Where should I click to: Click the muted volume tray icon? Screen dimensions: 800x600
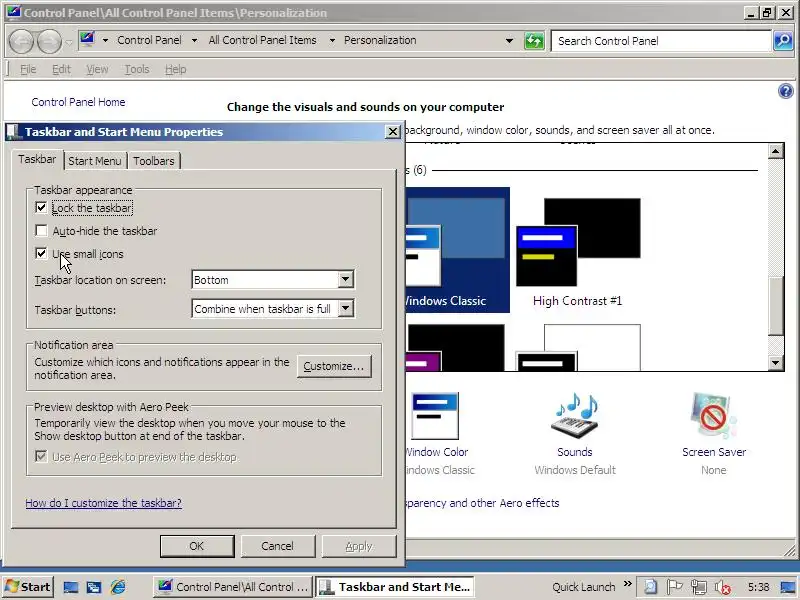tap(722, 587)
